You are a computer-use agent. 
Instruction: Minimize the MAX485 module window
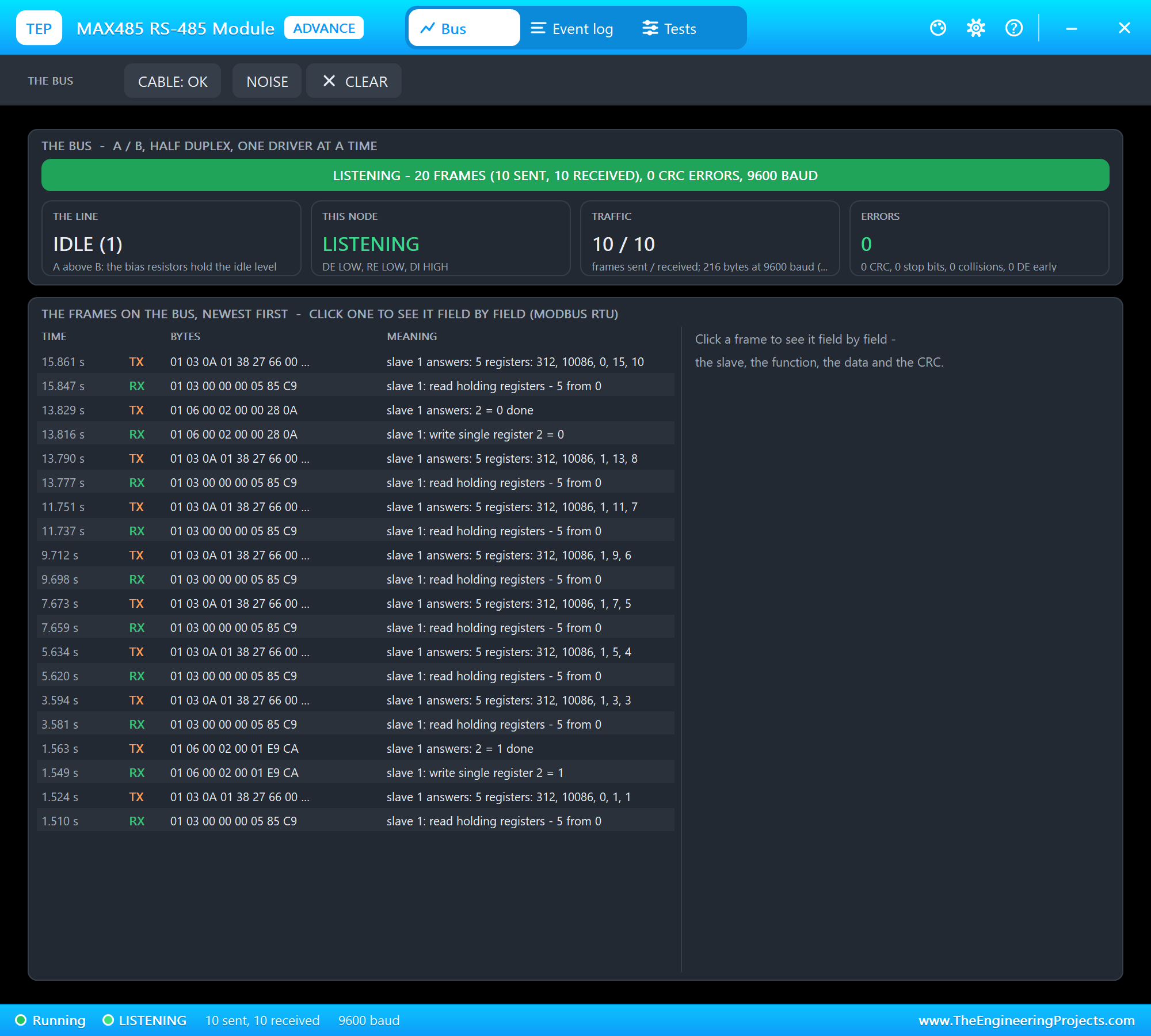(1072, 28)
